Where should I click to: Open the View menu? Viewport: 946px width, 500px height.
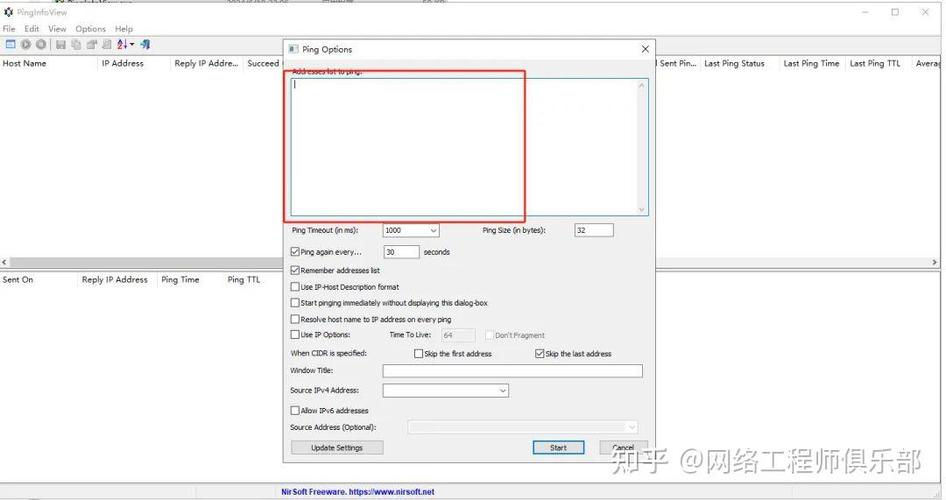(57, 29)
